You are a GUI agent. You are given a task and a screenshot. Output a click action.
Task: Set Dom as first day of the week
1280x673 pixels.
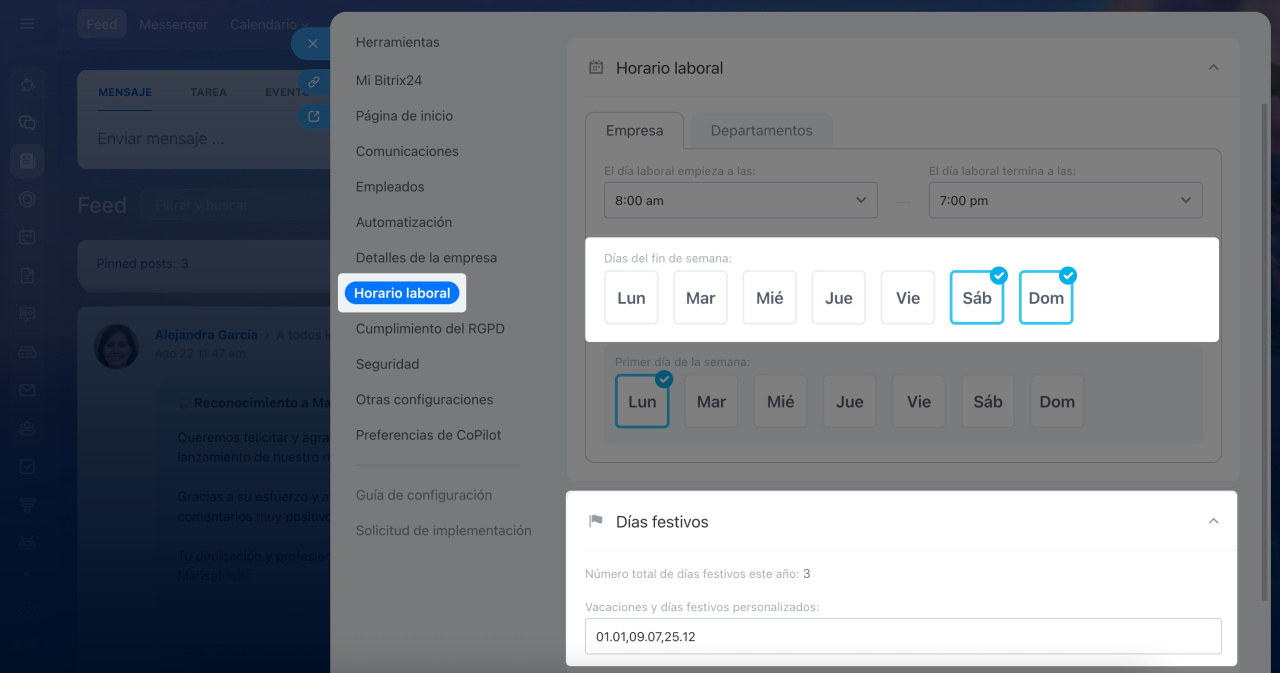pyautogui.click(x=1056, y=402)
